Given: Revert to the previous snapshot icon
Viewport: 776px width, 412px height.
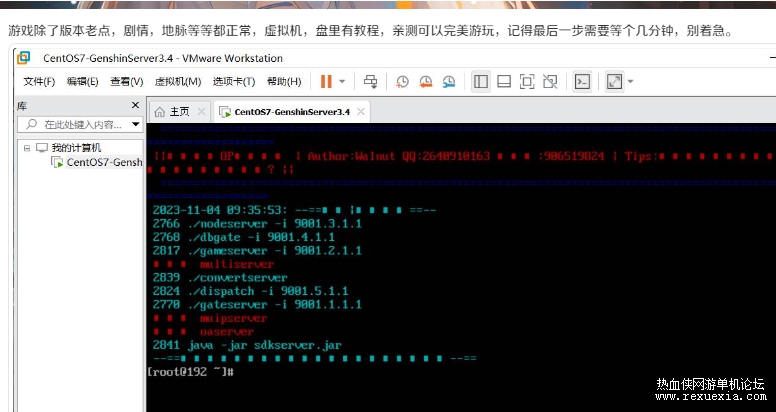Looking at the screenshot, I should (x=425, y=81).
